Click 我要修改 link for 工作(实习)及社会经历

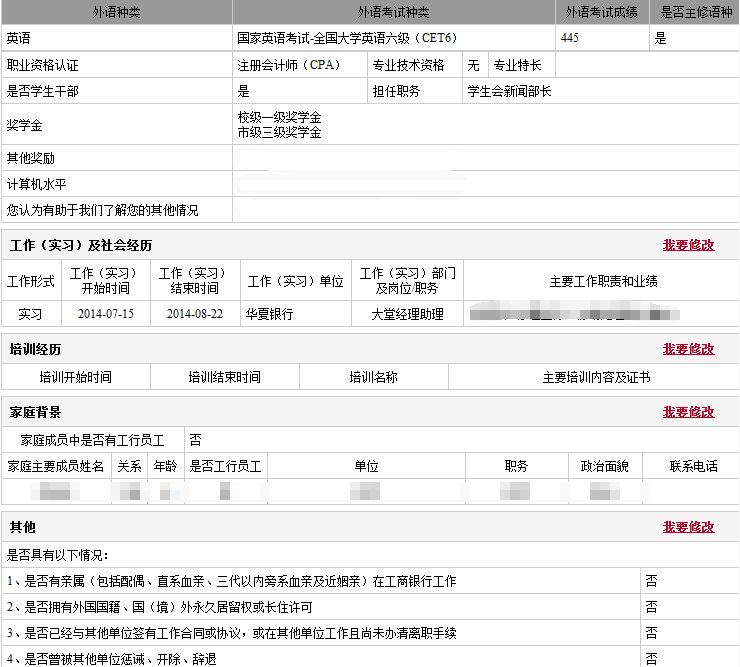(x=688, y=245)
